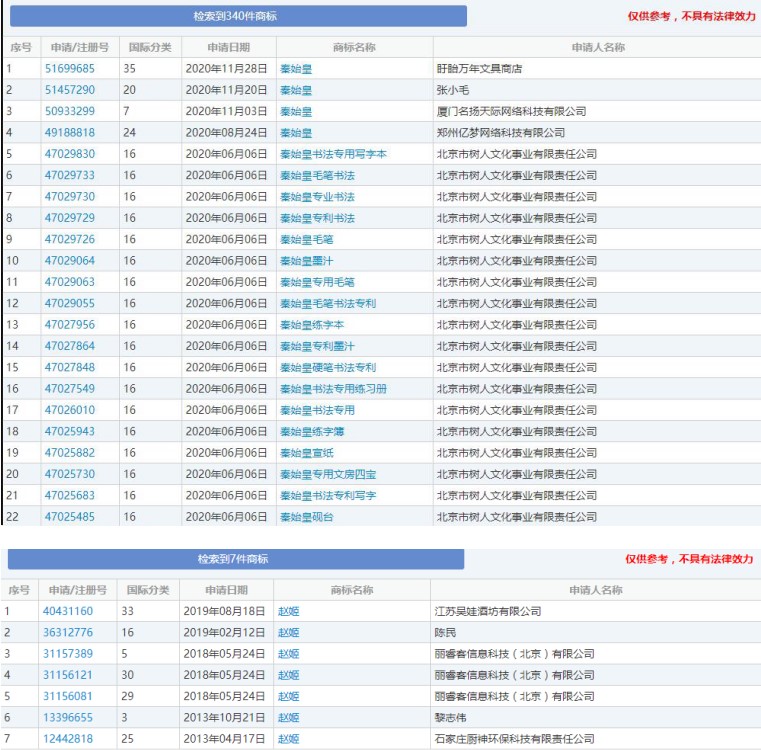The height and width of the screenshot is (750, 761).
Task: Open application number 49188818
Action: tap(69, 133)
